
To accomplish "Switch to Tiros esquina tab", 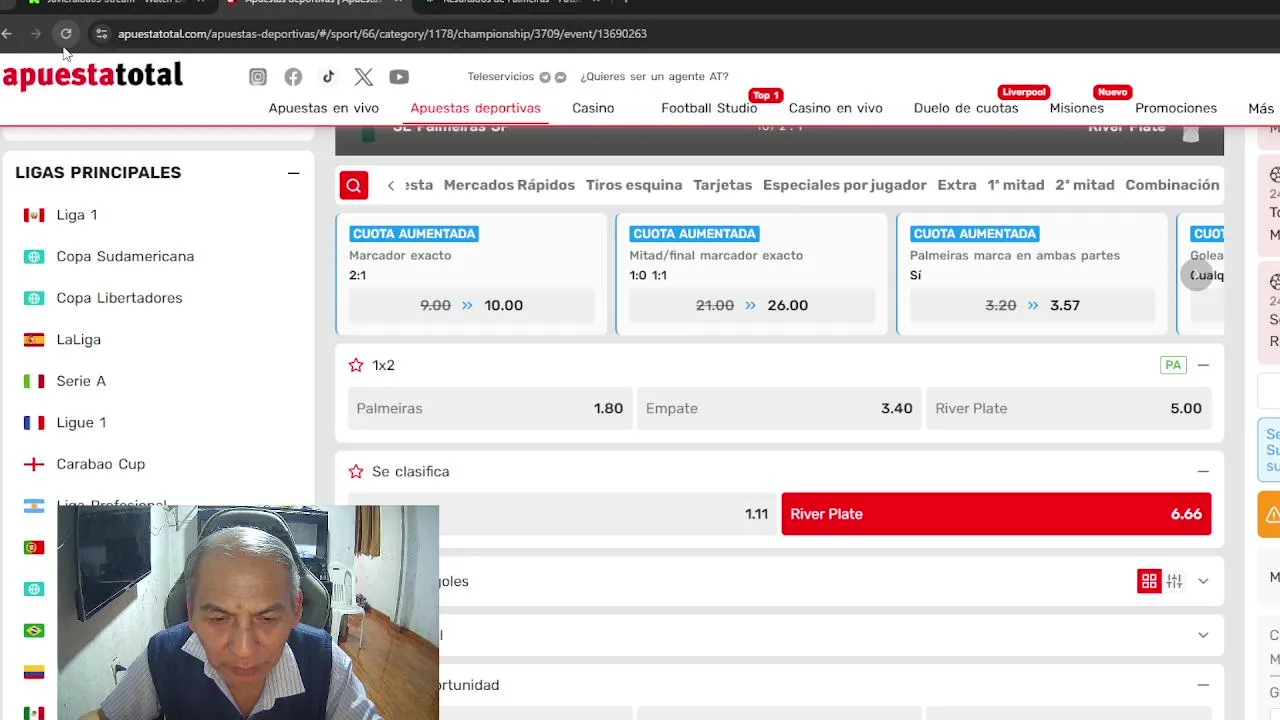I will pos(634,185).
